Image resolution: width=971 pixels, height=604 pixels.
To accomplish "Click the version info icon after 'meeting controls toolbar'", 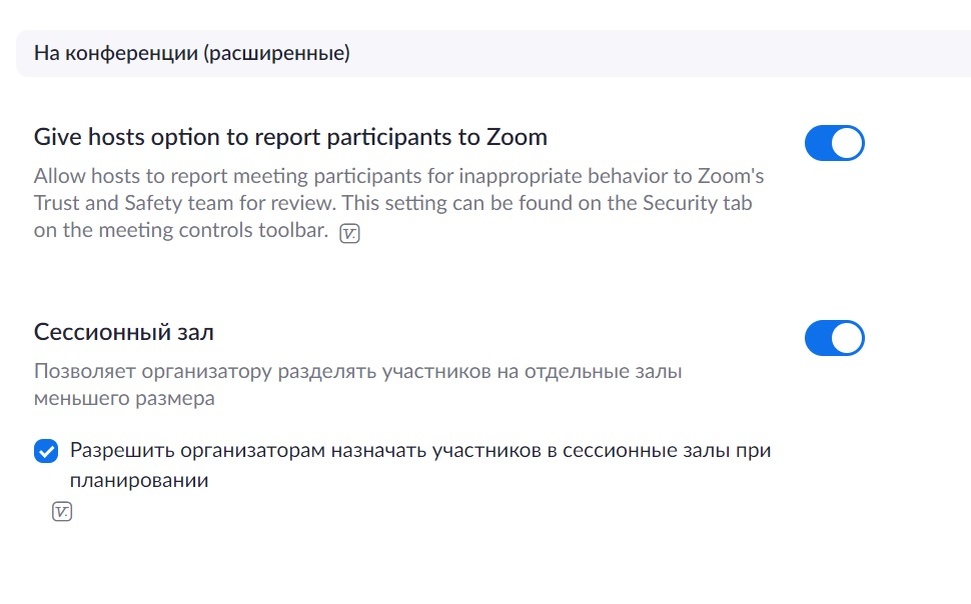I will click(350, 233).
